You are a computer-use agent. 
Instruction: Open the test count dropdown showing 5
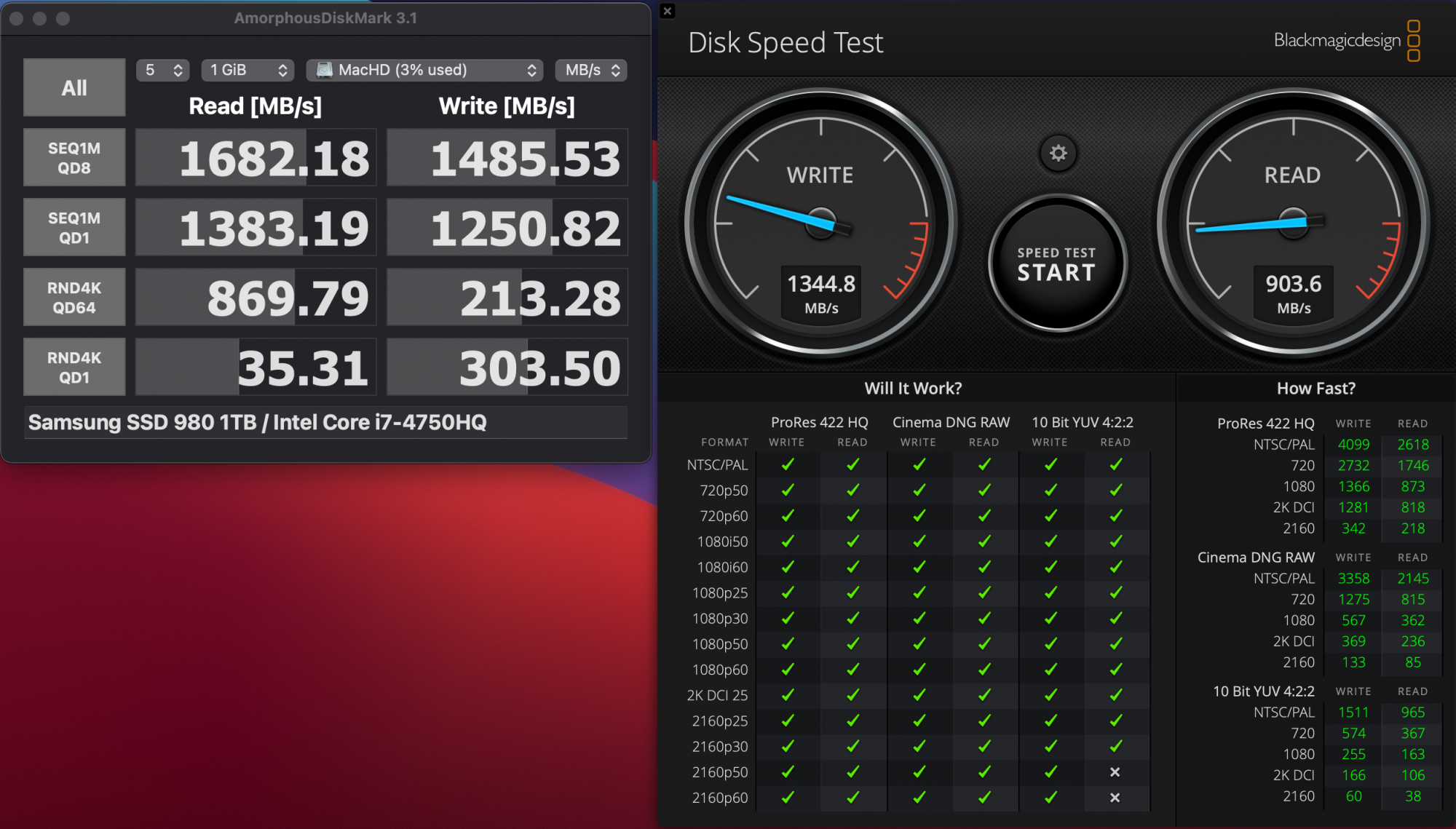tap(163, 70)
